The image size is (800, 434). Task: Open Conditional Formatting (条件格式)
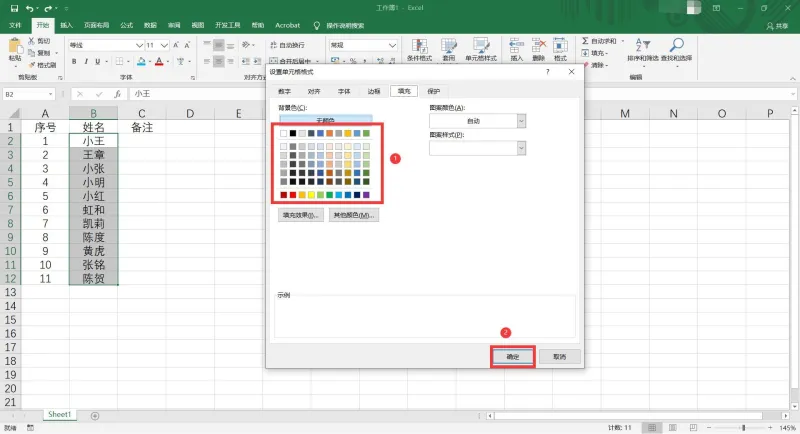[x=419, y=50]
